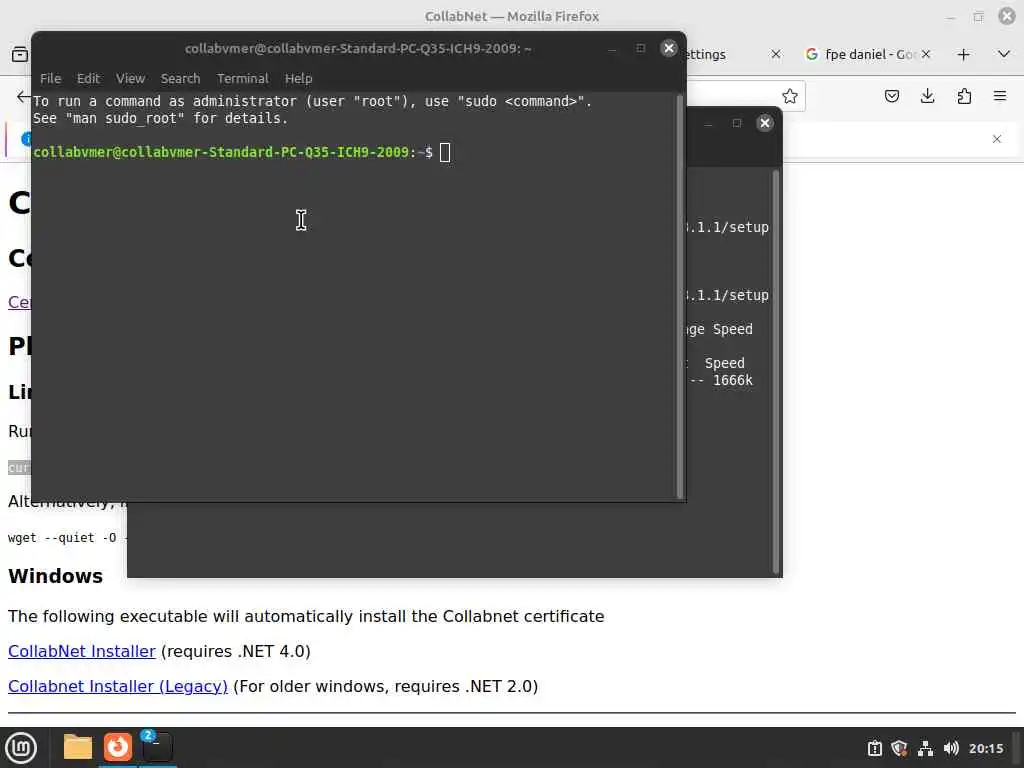Minimize the front terminal window

(x=612, y=48)
